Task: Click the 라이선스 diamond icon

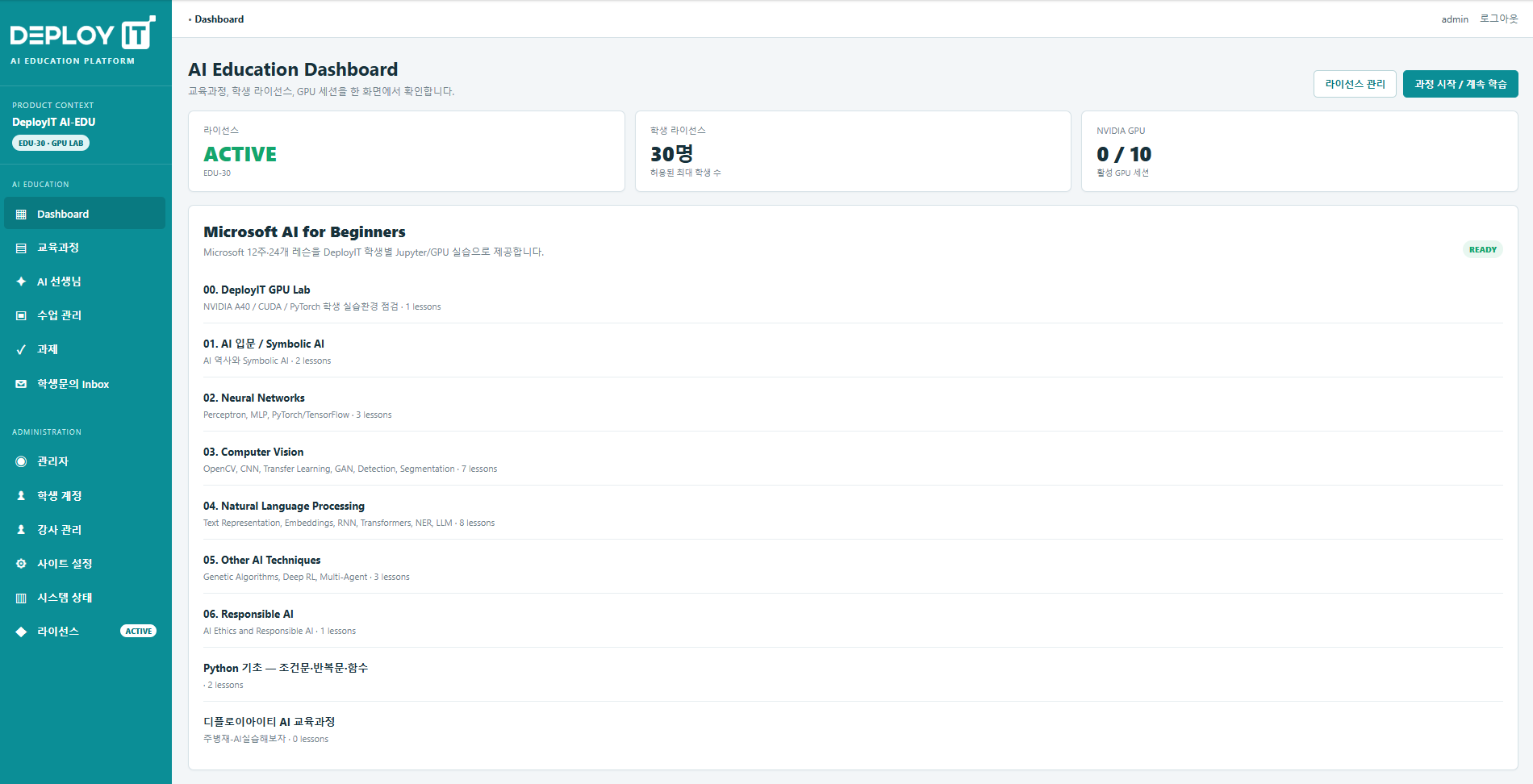Action: pos(21,632)
